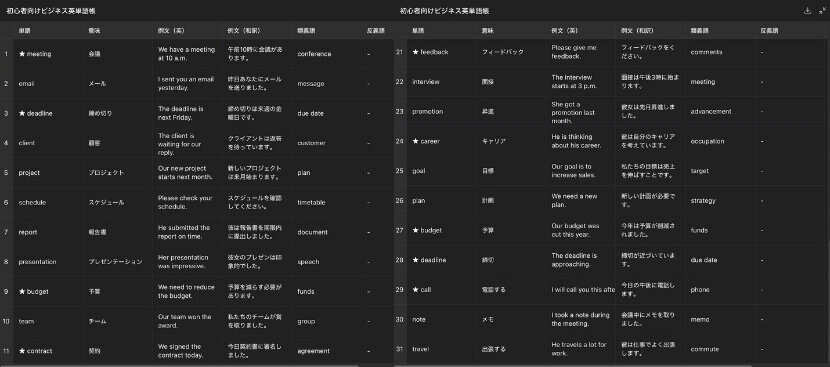Click 'I will call you this afte' example

[x=583, y=290]
